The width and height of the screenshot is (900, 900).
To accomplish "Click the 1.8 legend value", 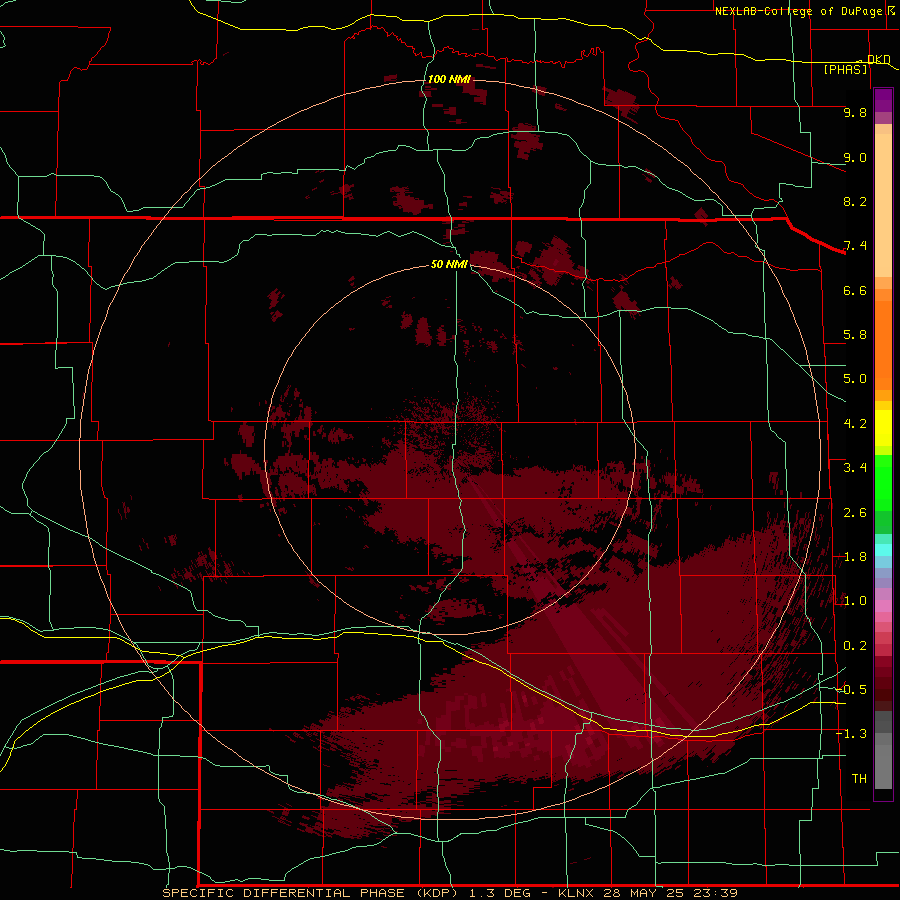I will pyautogui.click(x=855, y=557).
